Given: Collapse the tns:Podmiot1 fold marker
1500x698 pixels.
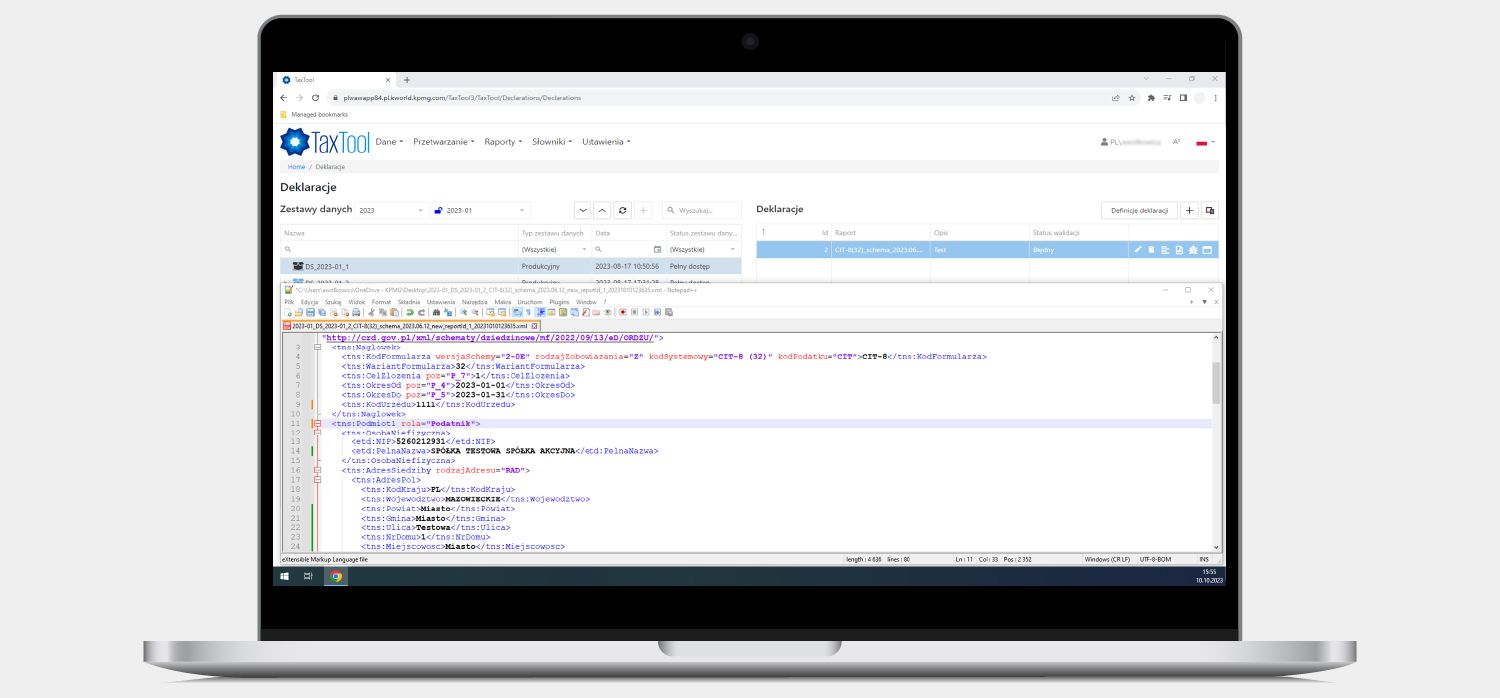Looking at the screenshot, I should pos(317,424).
